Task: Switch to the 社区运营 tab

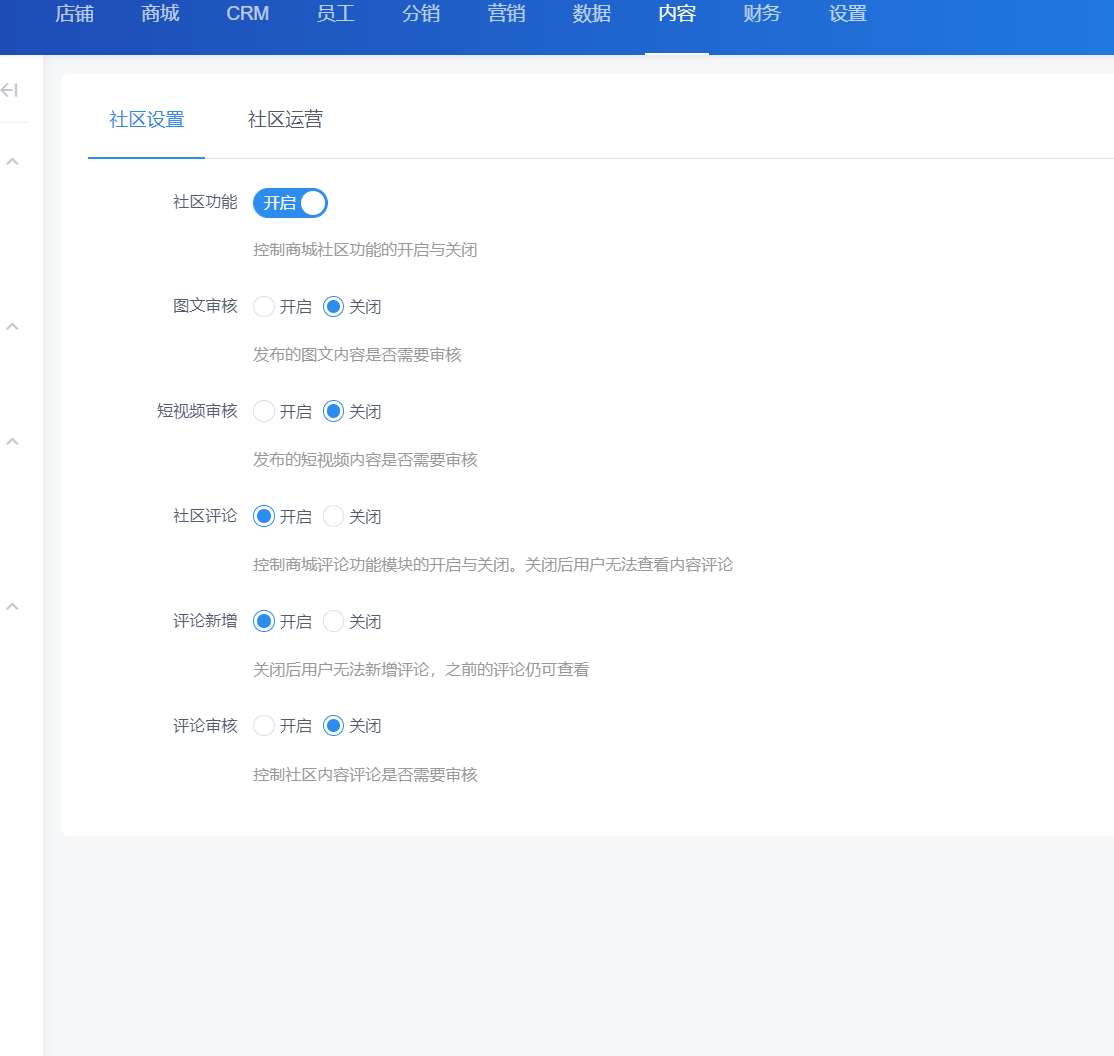Action: click(285, 120)
